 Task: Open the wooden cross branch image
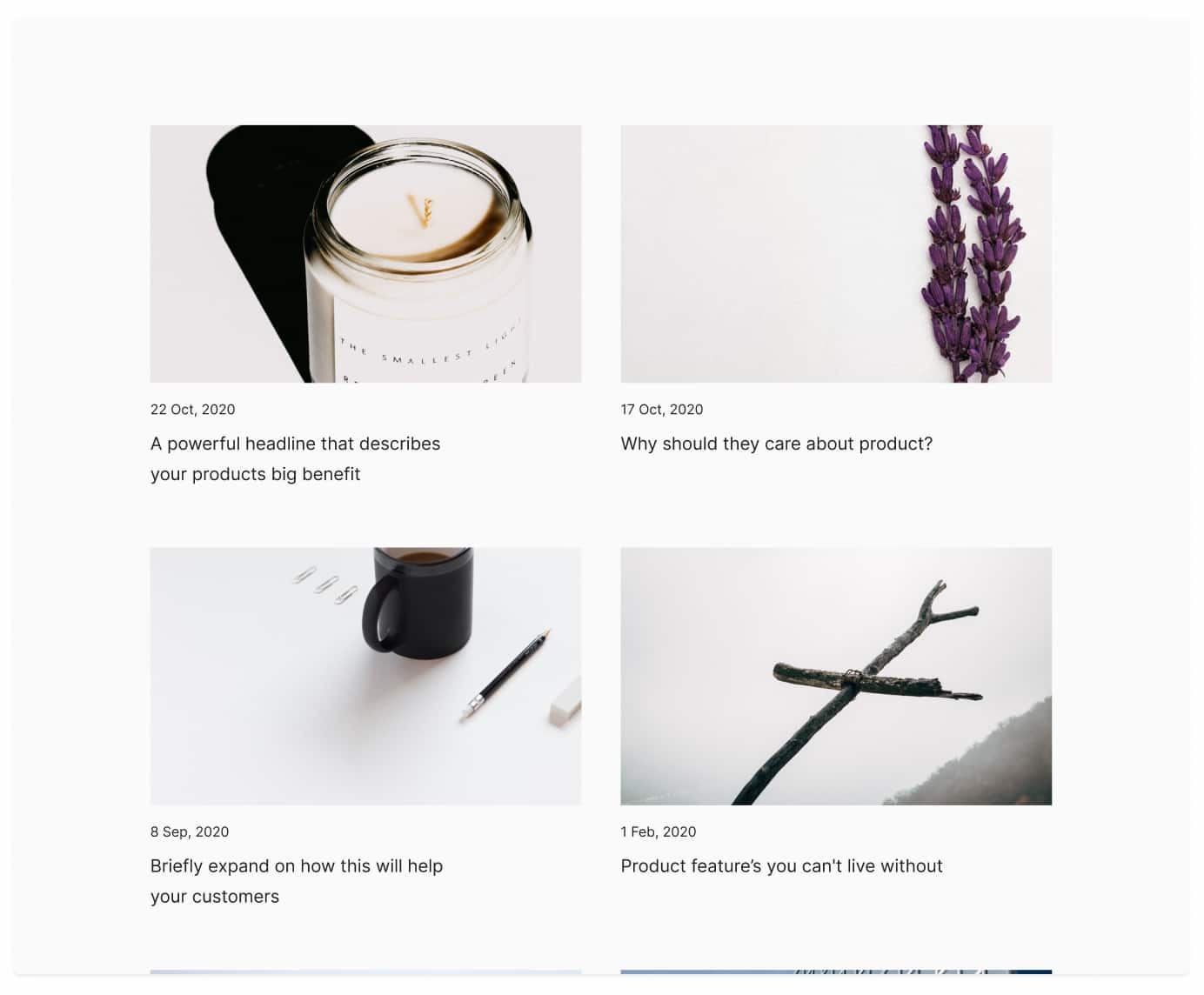point(836,676)
